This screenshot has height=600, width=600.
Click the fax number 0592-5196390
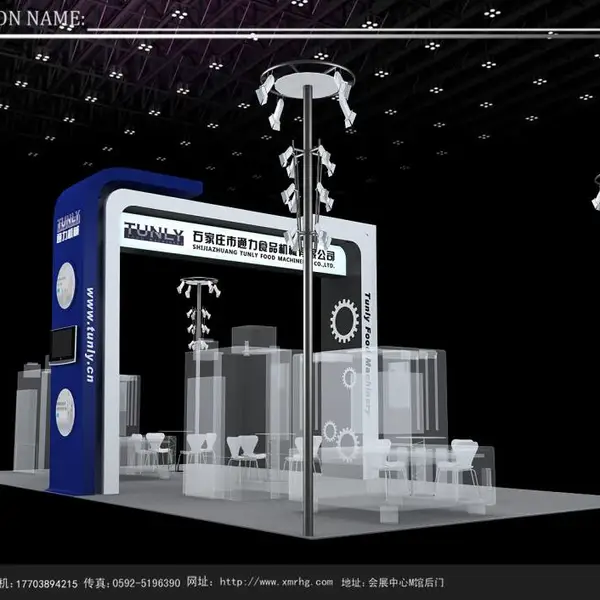146,583
